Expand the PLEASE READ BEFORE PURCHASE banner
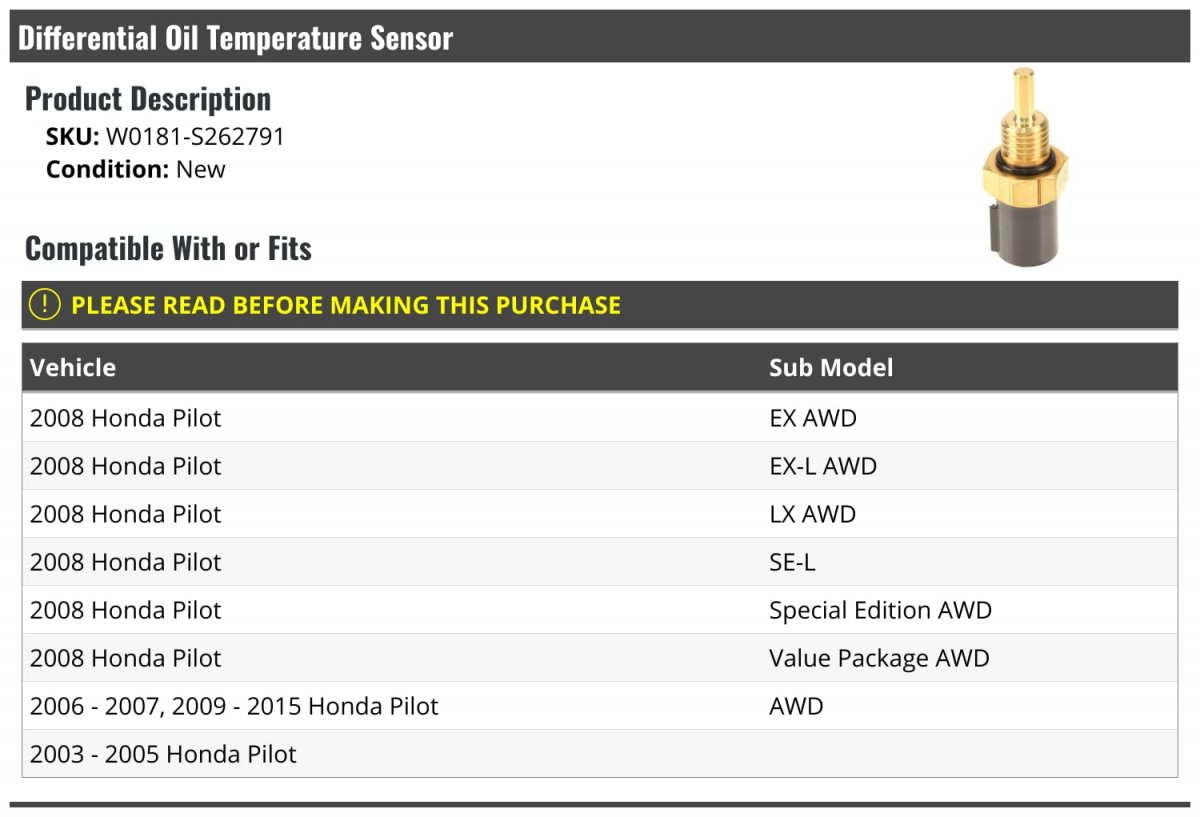This screenshot has width=1200, height=817. click(x=345, y=305)
